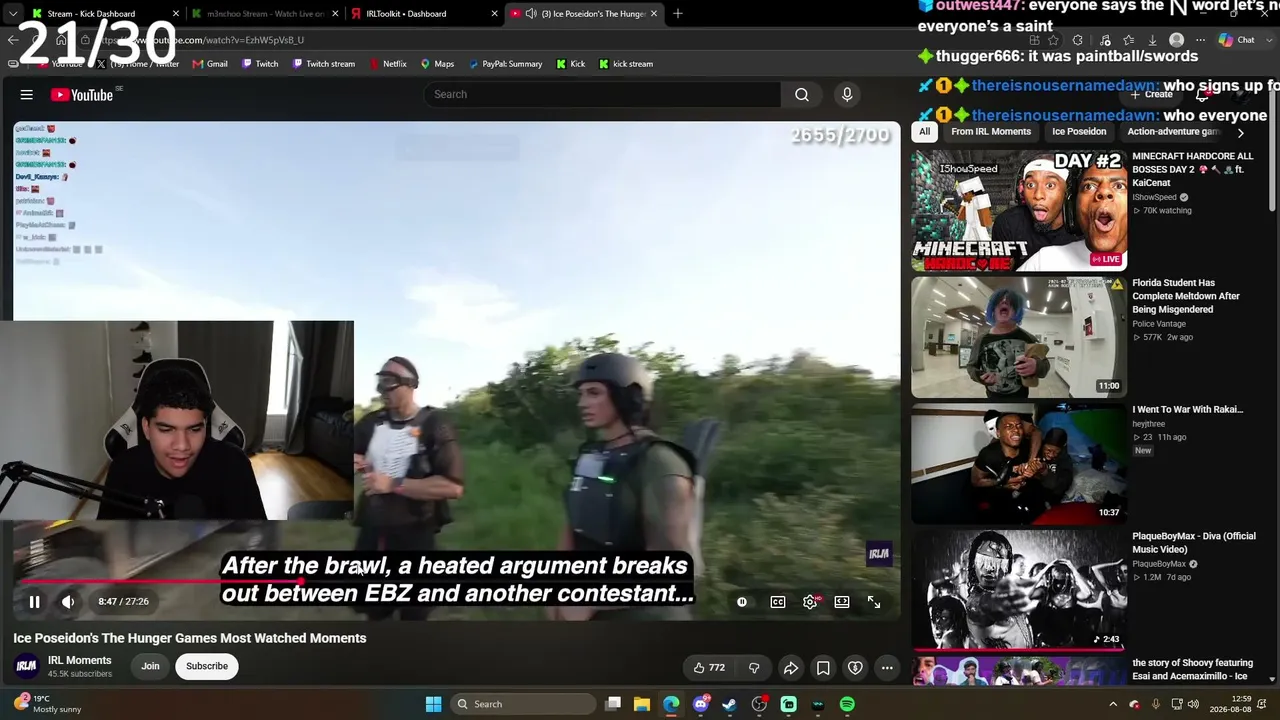Viewport: 1280px width, 720px height.
Task: Open the YouTube guide hamburger menu
Action: click(27, 95)
